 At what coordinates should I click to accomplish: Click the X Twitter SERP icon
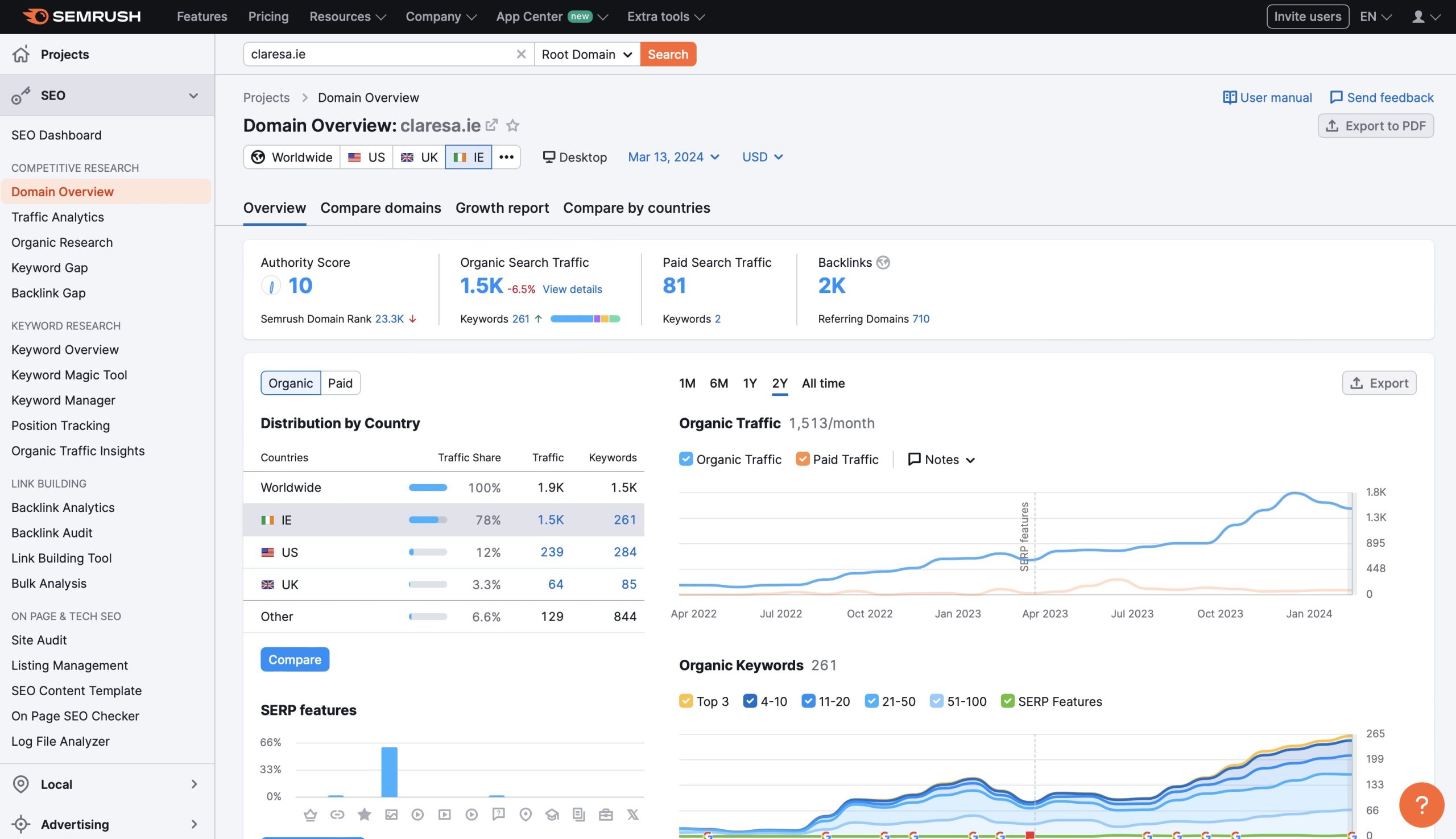(632, 814)
